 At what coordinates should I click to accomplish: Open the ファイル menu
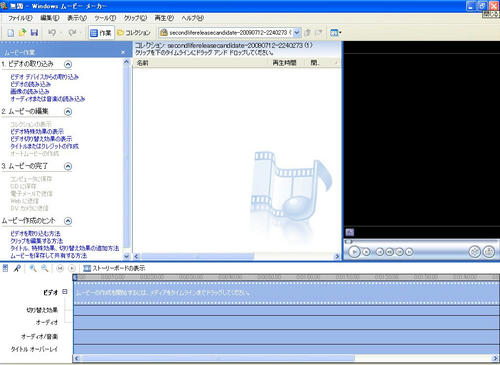20,18
